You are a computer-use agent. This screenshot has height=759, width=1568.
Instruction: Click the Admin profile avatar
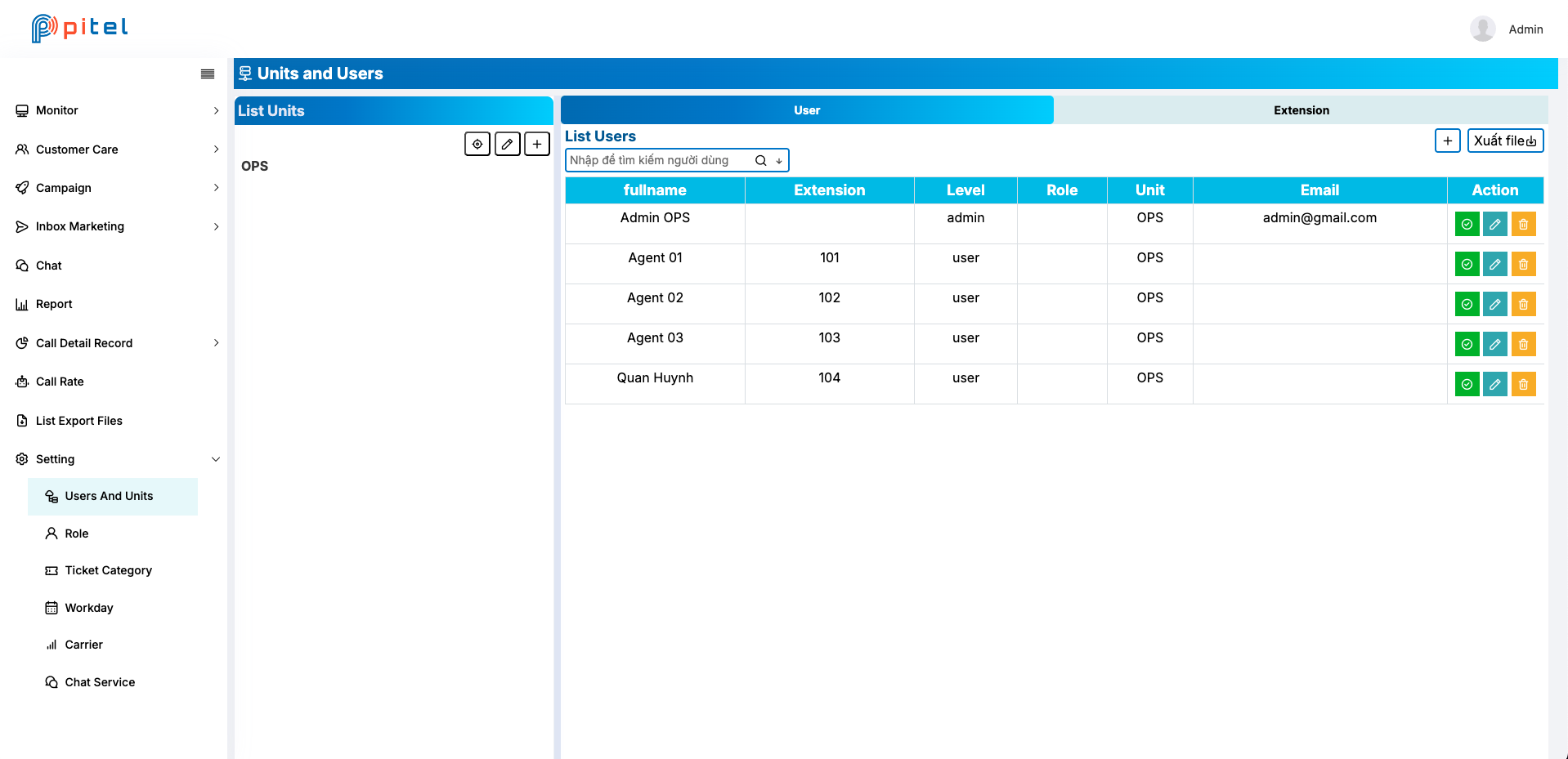(x=1483, y=29)
